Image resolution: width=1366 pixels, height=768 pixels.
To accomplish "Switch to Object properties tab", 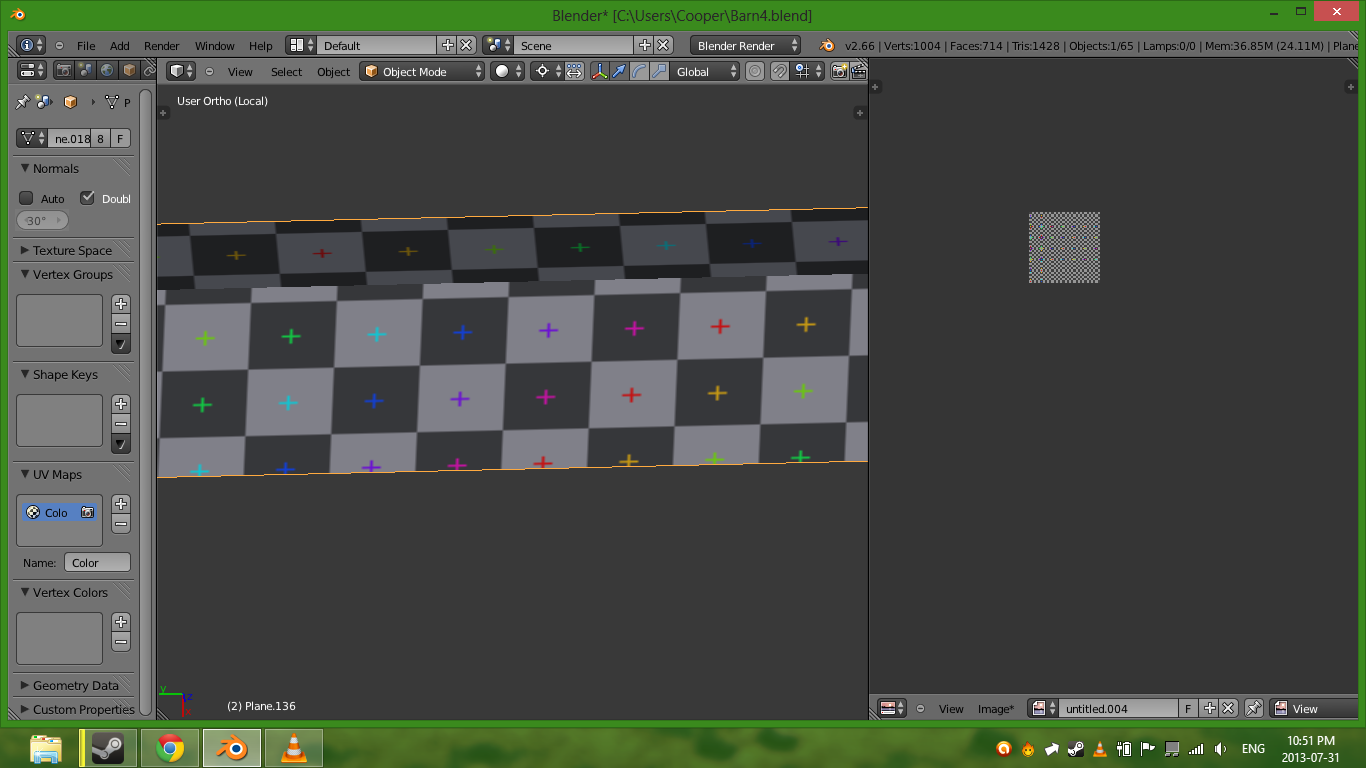I will 129,70.
